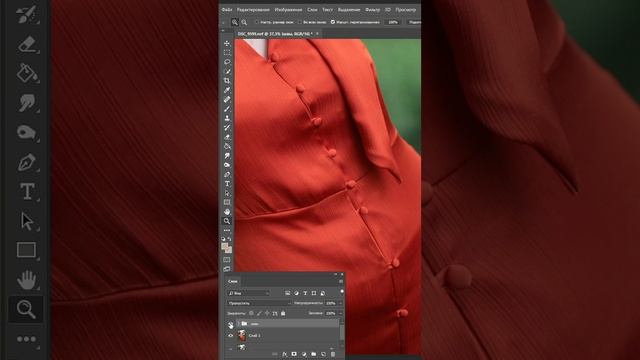Select the Слой 1 layer thumbnail
The height and width of the screenshot is (360, 640).
click(242, 336)
